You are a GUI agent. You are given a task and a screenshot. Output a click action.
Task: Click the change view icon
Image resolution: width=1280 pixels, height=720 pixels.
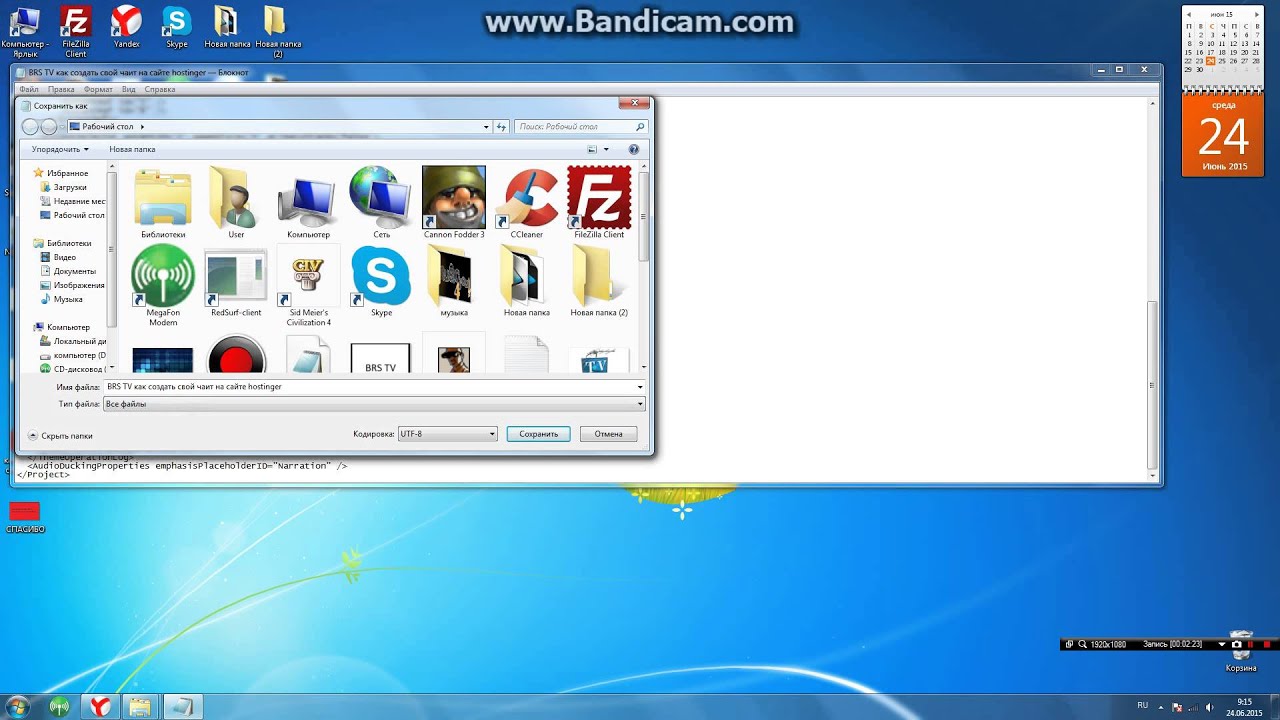(x=592, y=149)
